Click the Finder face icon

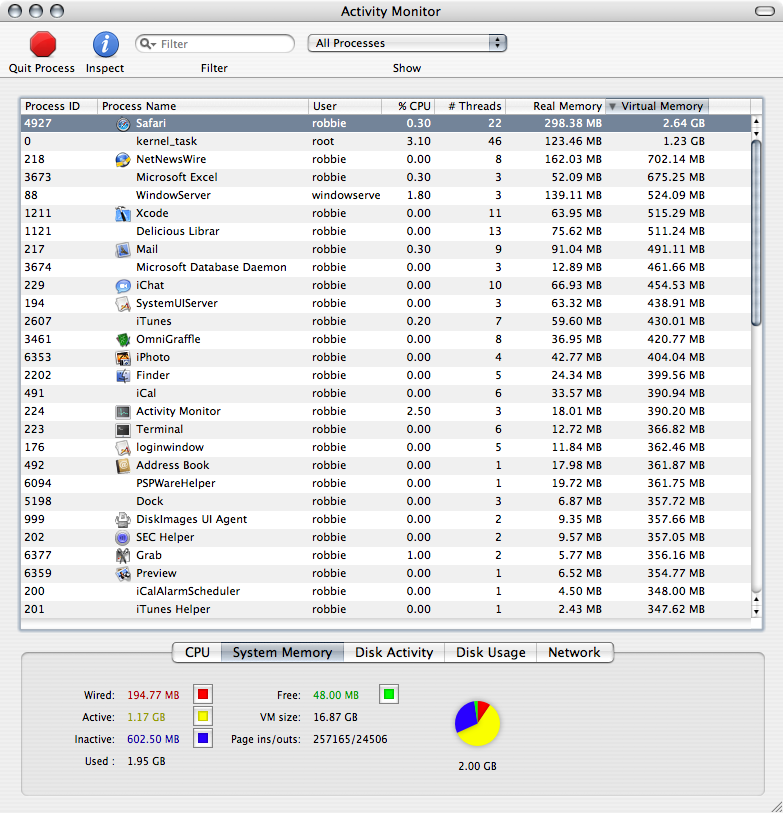(123, 375)
